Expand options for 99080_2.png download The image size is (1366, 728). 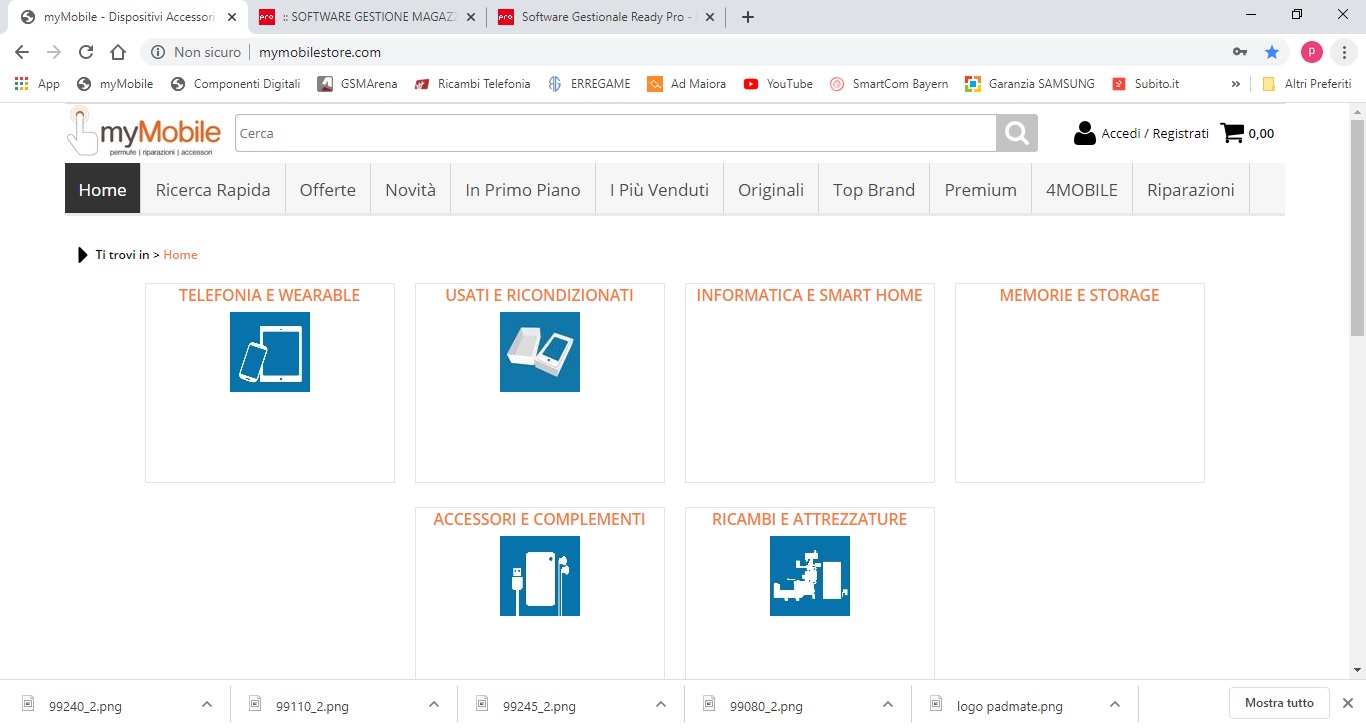click(888, 704)
